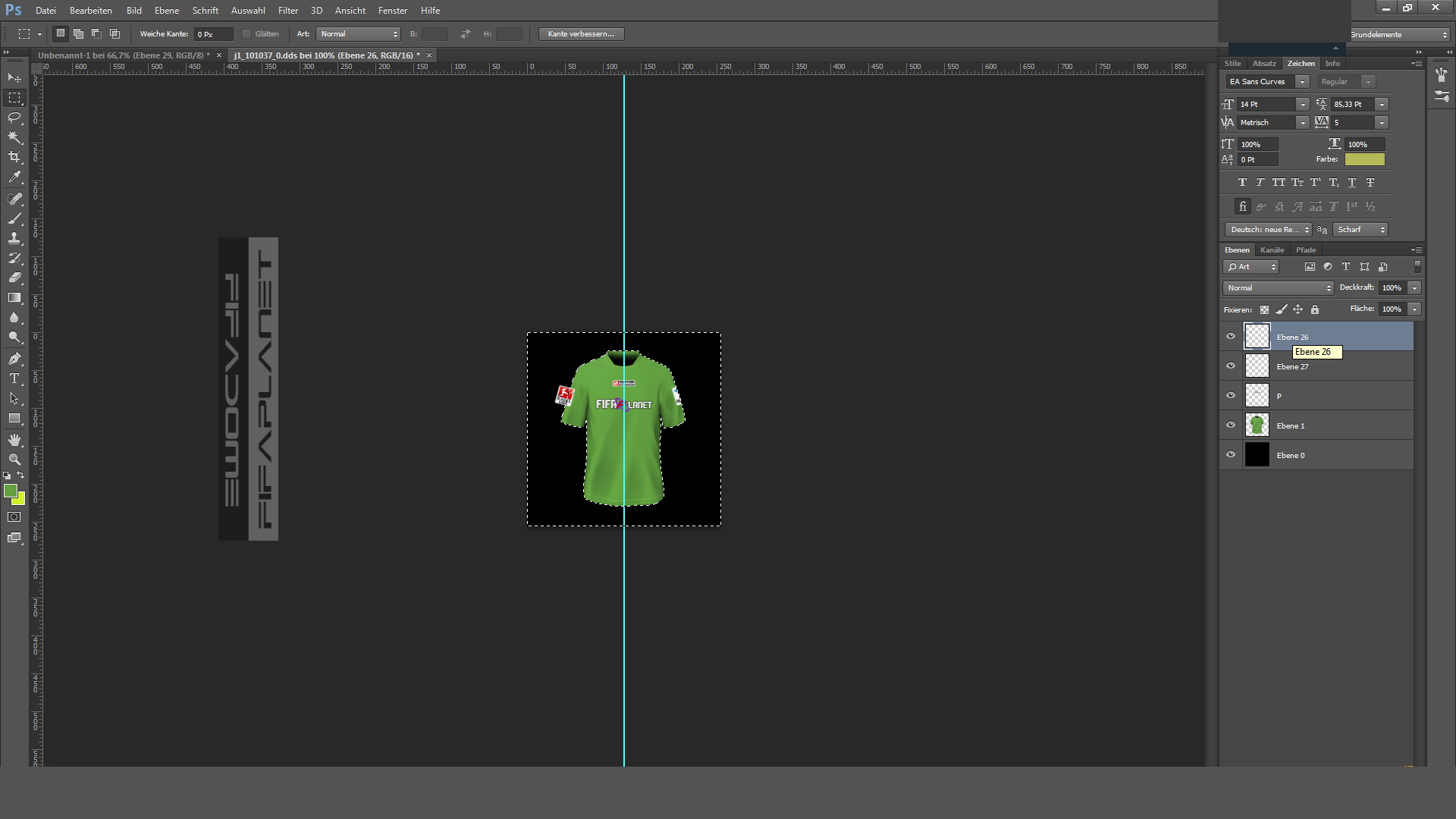The height and width of the screenshot is (819, 1456).
Task: Hide the Ebene 0 layer
Action: (x=1231, y=455)
